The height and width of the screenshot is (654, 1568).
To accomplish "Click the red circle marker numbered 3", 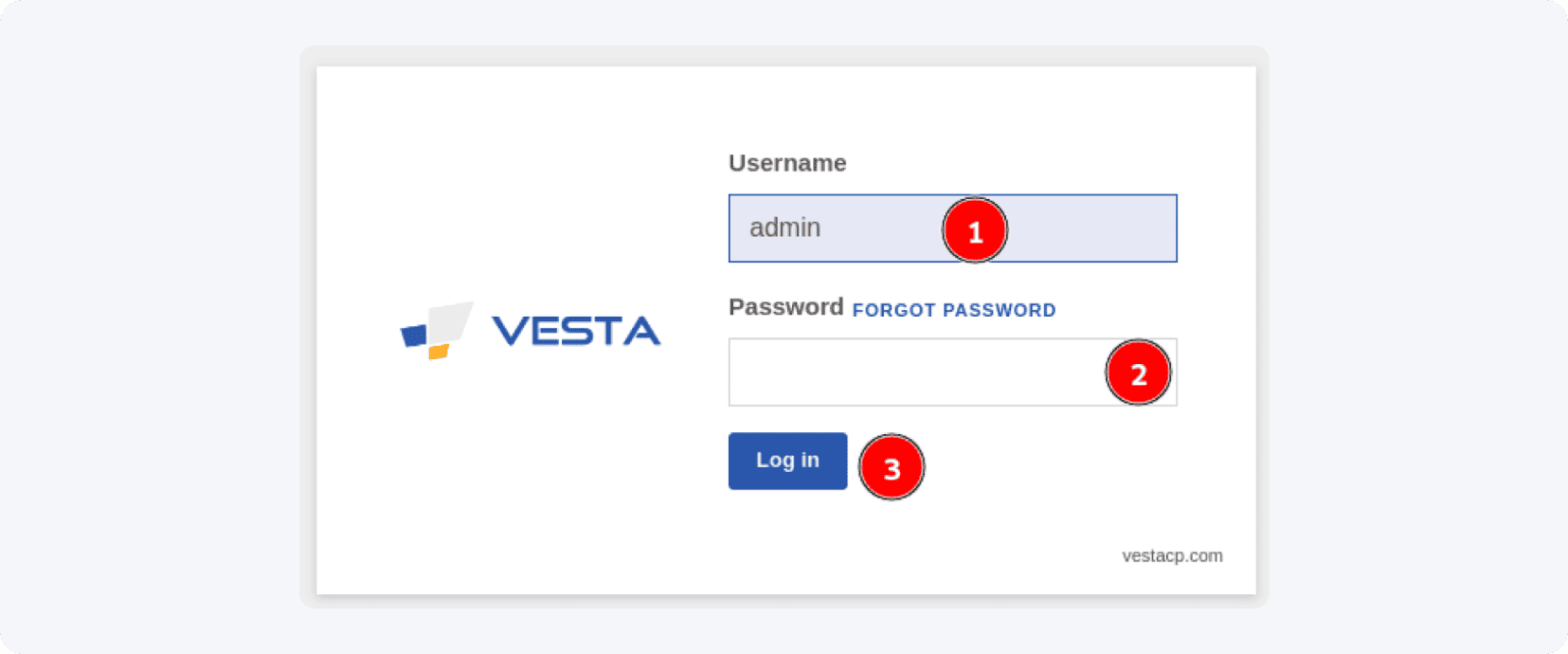I will [x=892, y=467].
